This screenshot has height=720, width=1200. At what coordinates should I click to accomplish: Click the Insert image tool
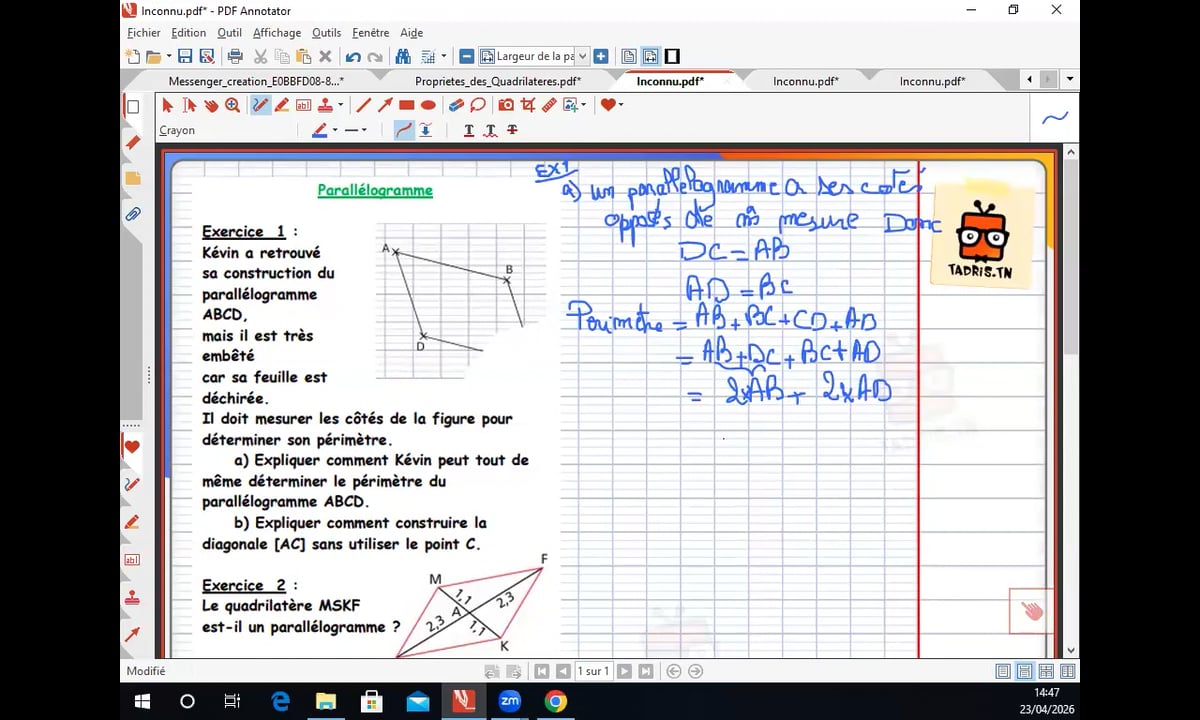tap(571, 105)
